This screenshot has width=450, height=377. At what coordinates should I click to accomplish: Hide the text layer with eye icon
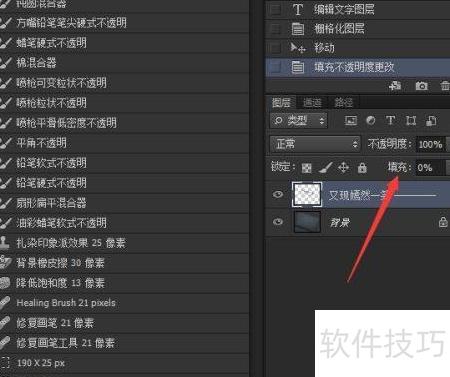[x=278, y=195]
